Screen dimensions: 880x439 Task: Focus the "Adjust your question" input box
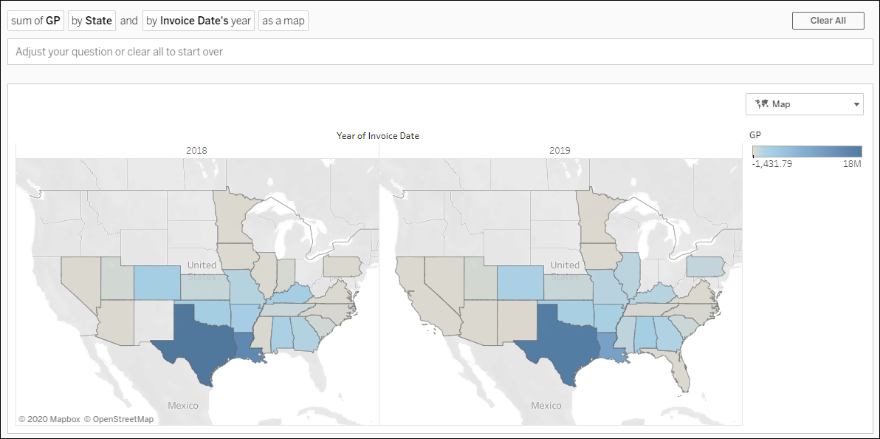(440, 52)
